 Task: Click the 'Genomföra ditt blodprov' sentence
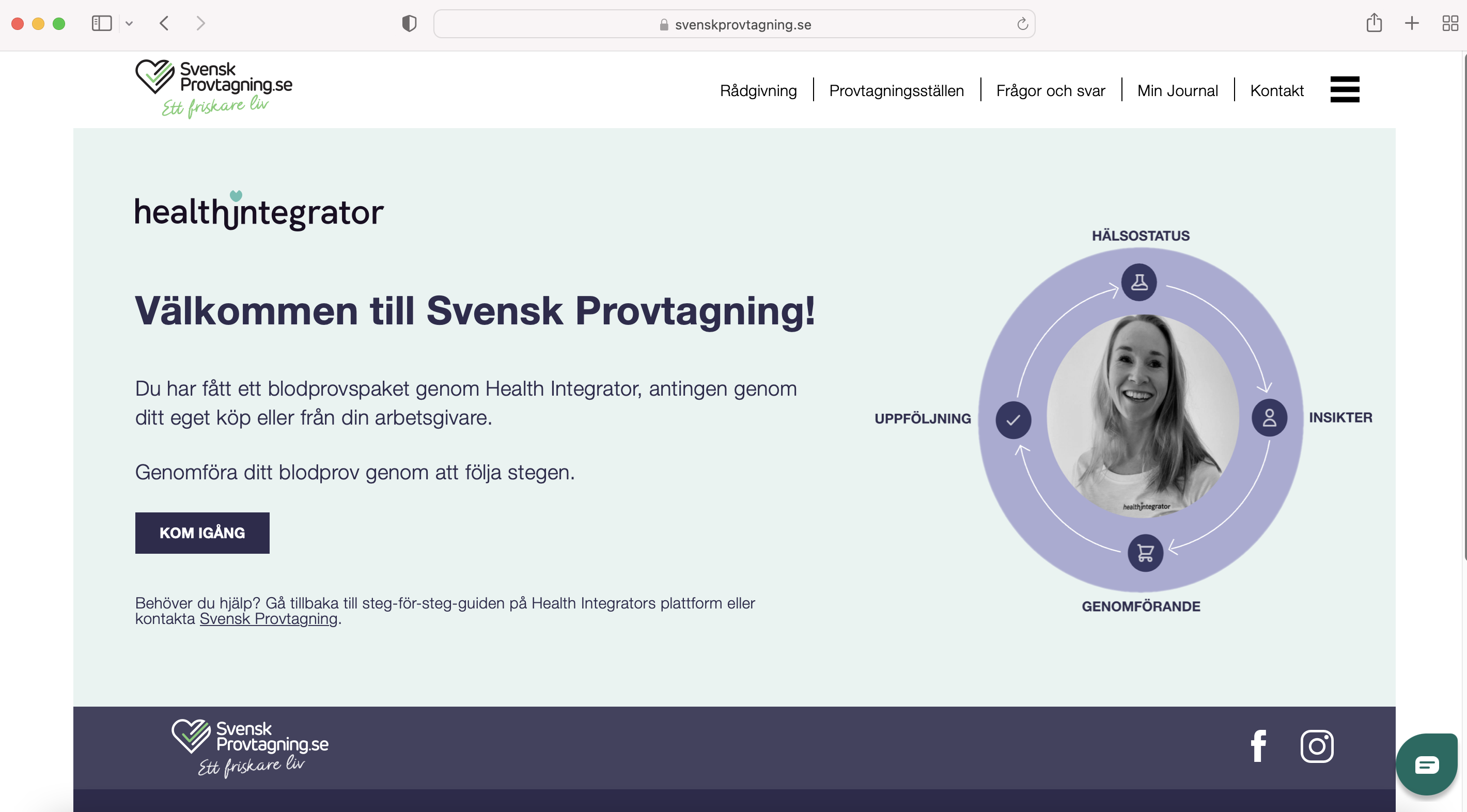(355, 473)
